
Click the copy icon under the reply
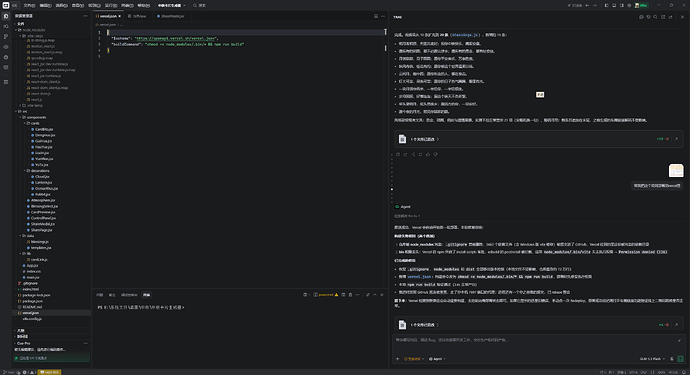398,154
